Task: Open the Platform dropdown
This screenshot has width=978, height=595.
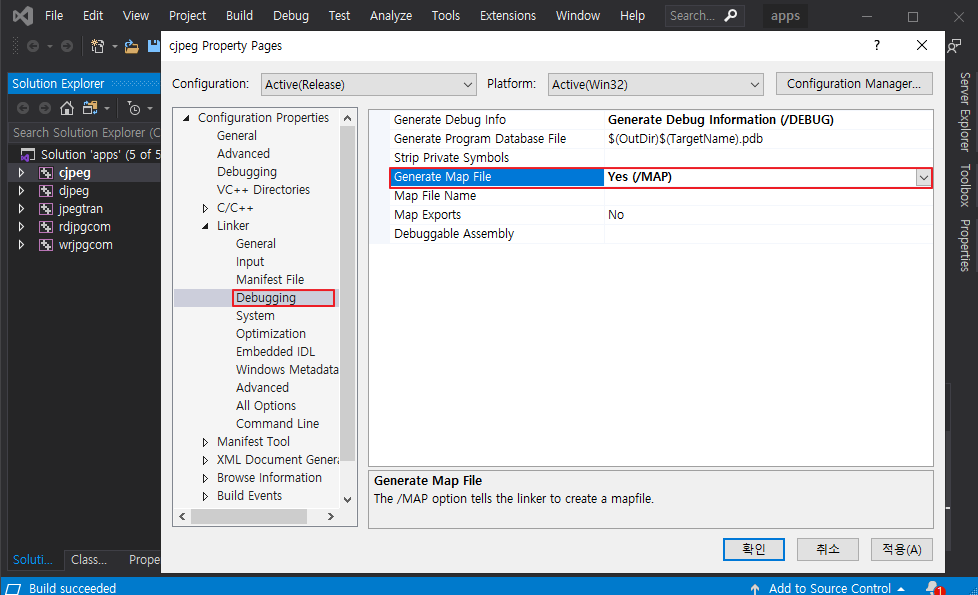Action: [x=656, y=84]
